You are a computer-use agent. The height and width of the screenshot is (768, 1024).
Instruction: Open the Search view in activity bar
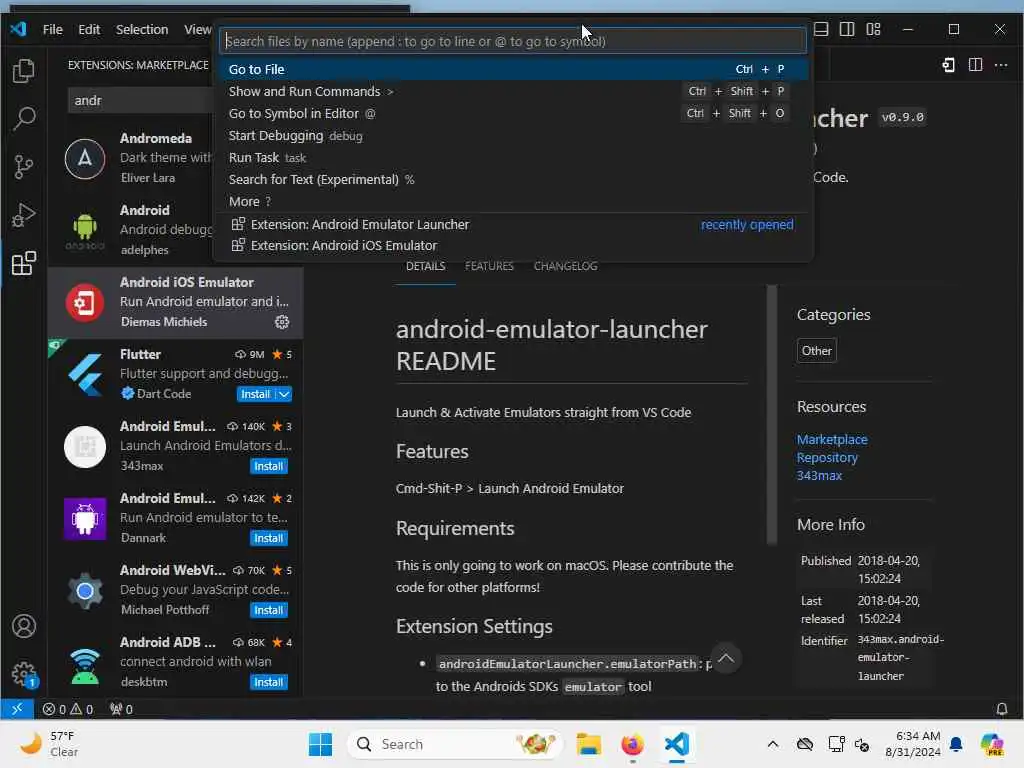[24, 118]
